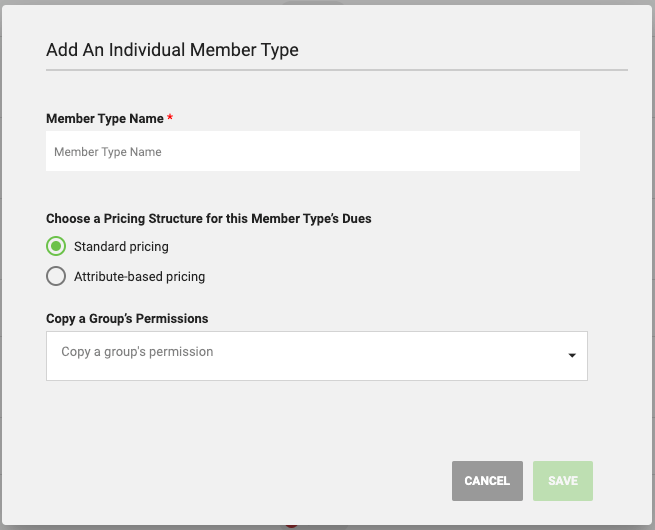
Task: Click the 'Copy a Group's Permissions' label
Action: [127, 318]
